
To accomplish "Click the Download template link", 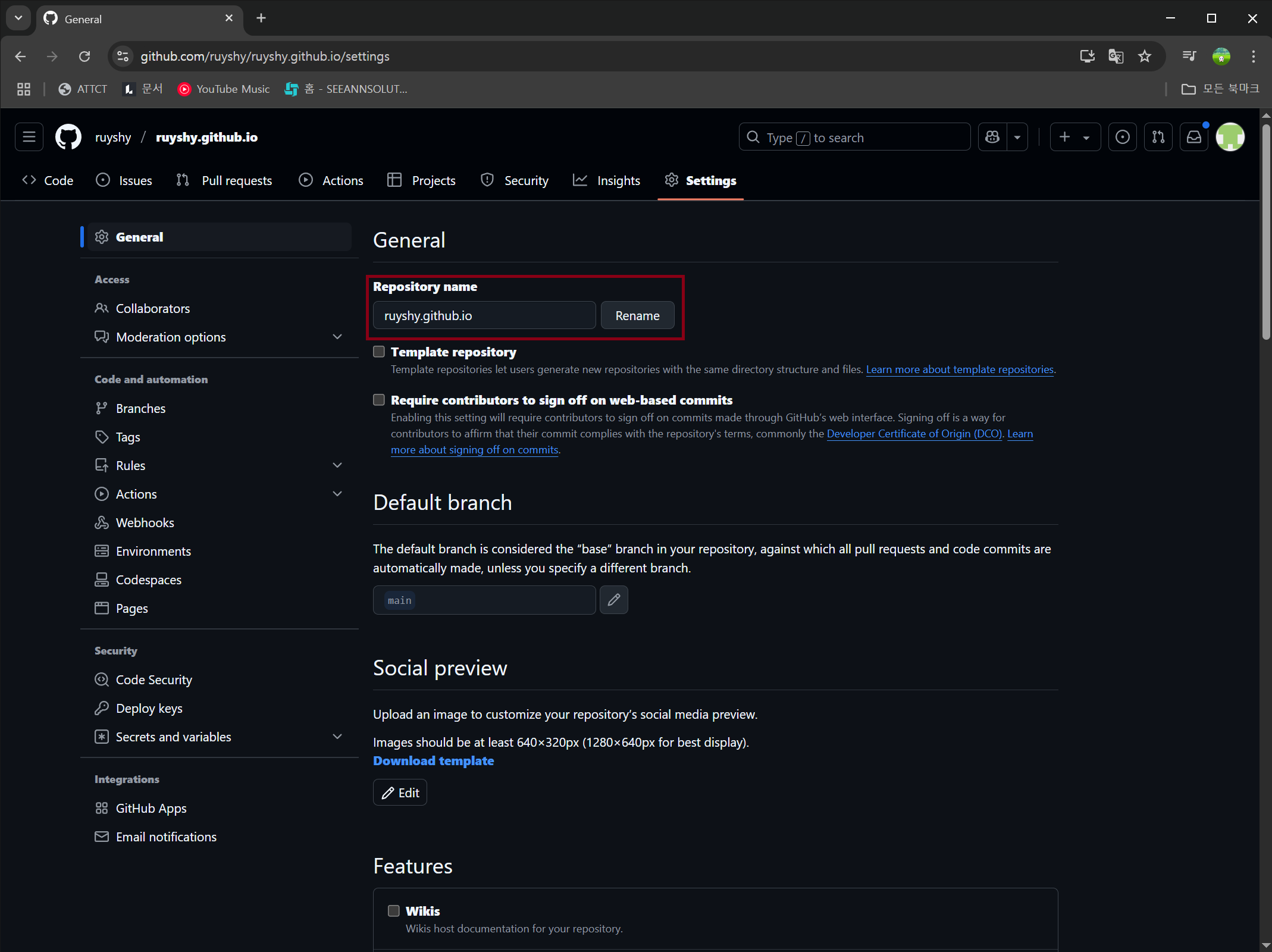I will [433, 760].
